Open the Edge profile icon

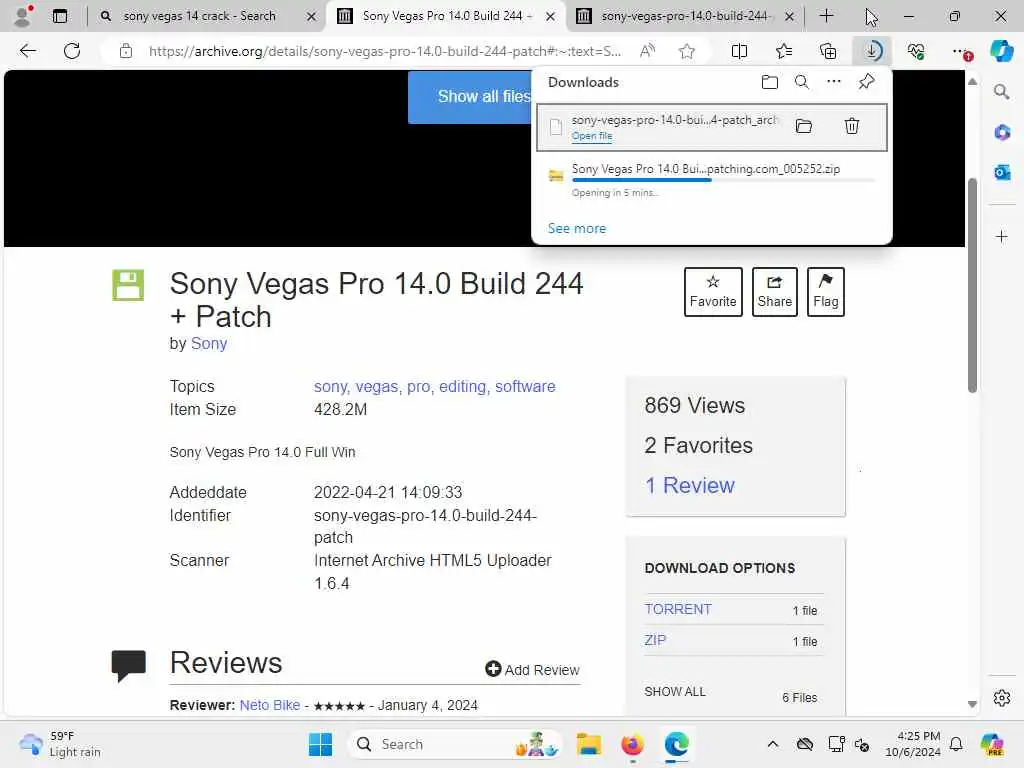click(23, 15)
